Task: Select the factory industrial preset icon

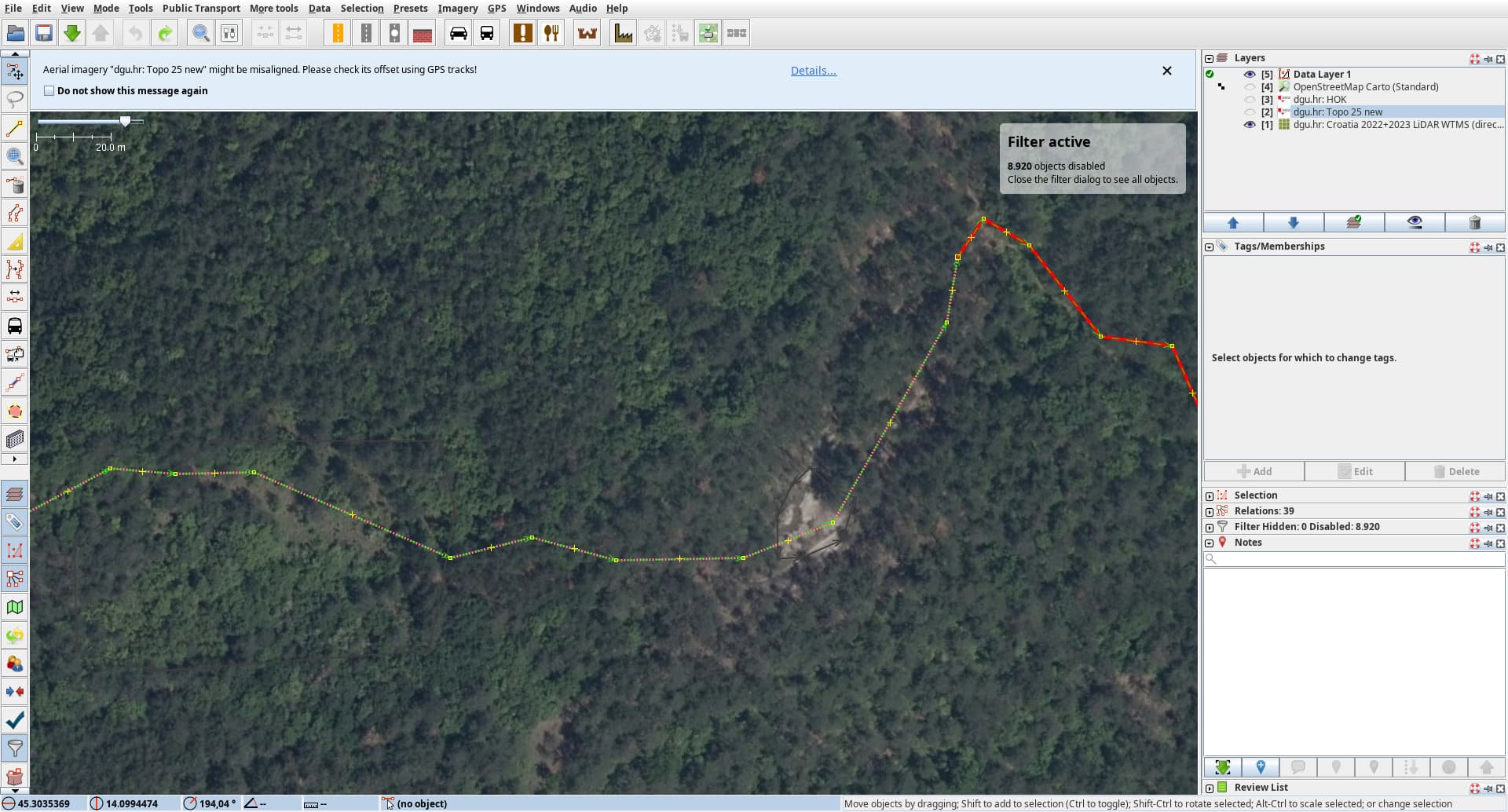Action: [624, 33]
